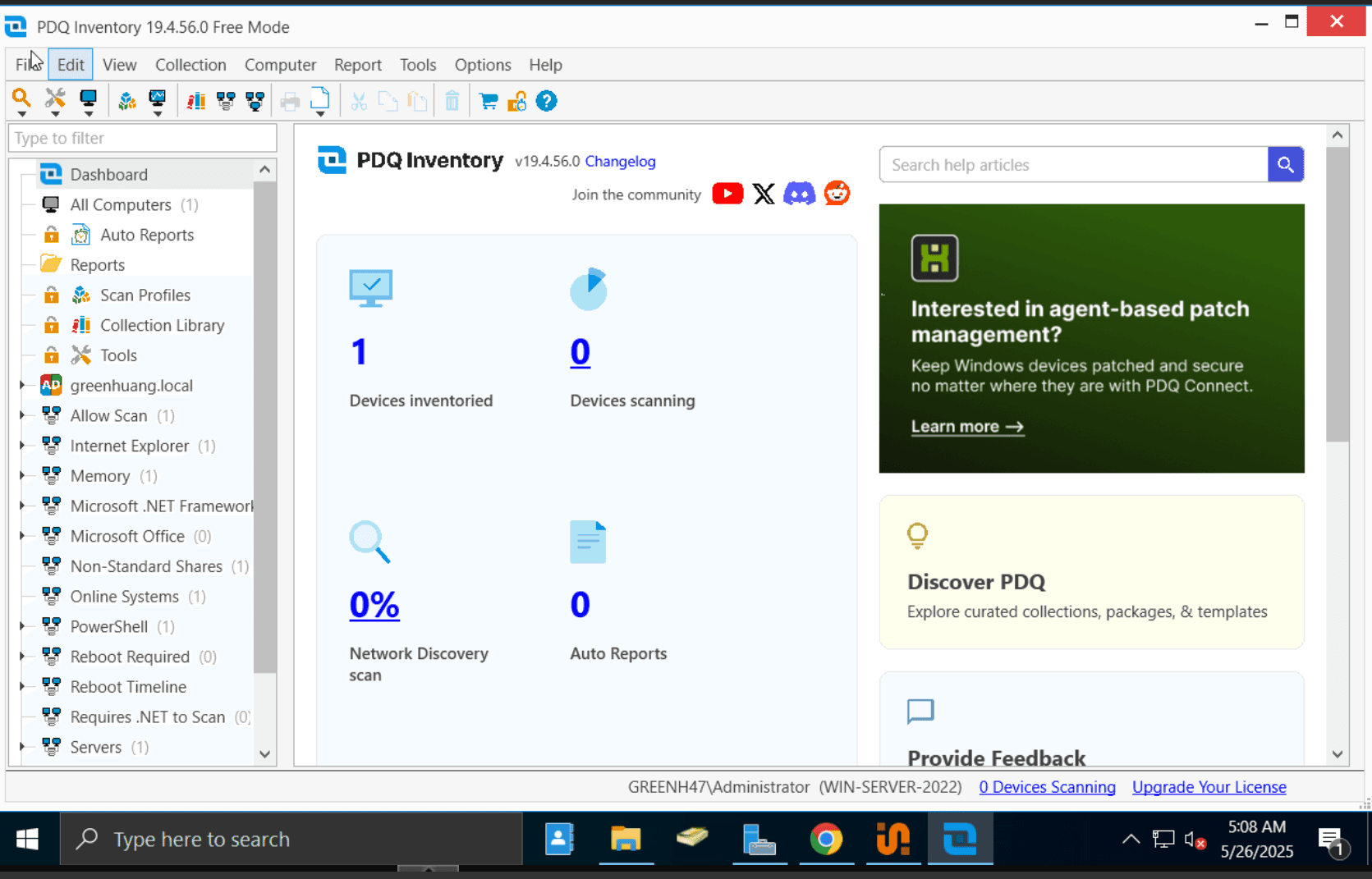Click the paste clipboard toolbar icon
The width and height of the screenshot is (1372, 879).
pyautogui.click(x=418, y=101)
